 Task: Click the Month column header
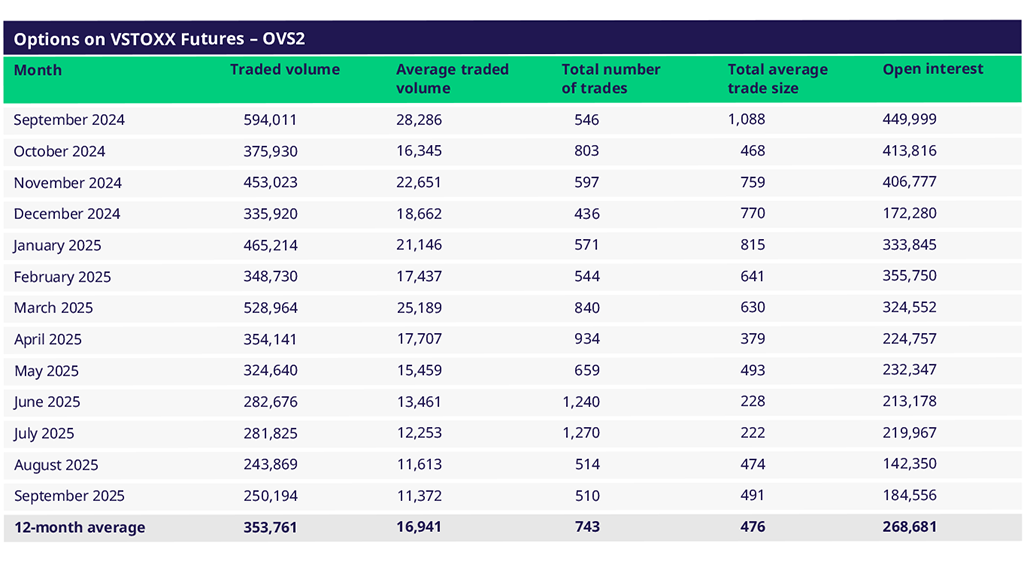pos(38,70)
